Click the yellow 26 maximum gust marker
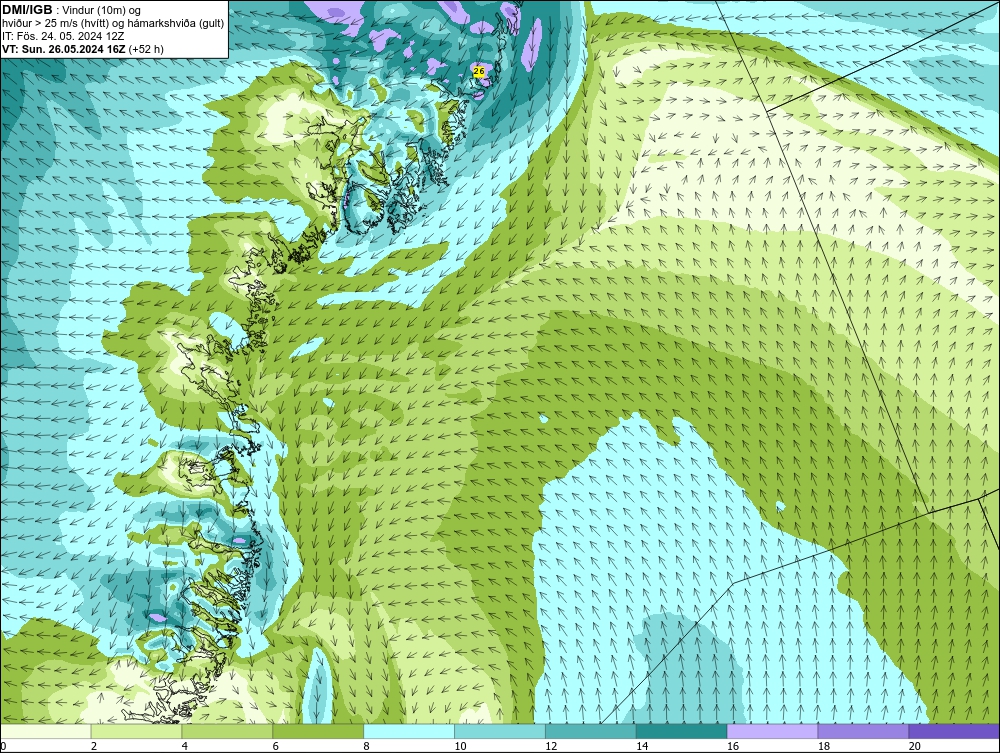Screen dimensions: 1000x753 (480, 72)
